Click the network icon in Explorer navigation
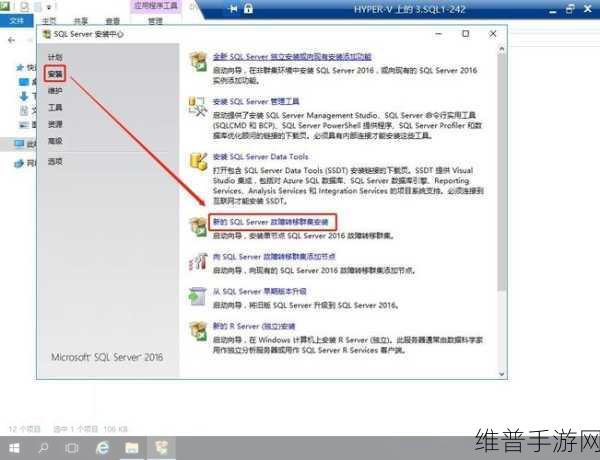Viewport: 600px width, 460px height. coord(19,164)
